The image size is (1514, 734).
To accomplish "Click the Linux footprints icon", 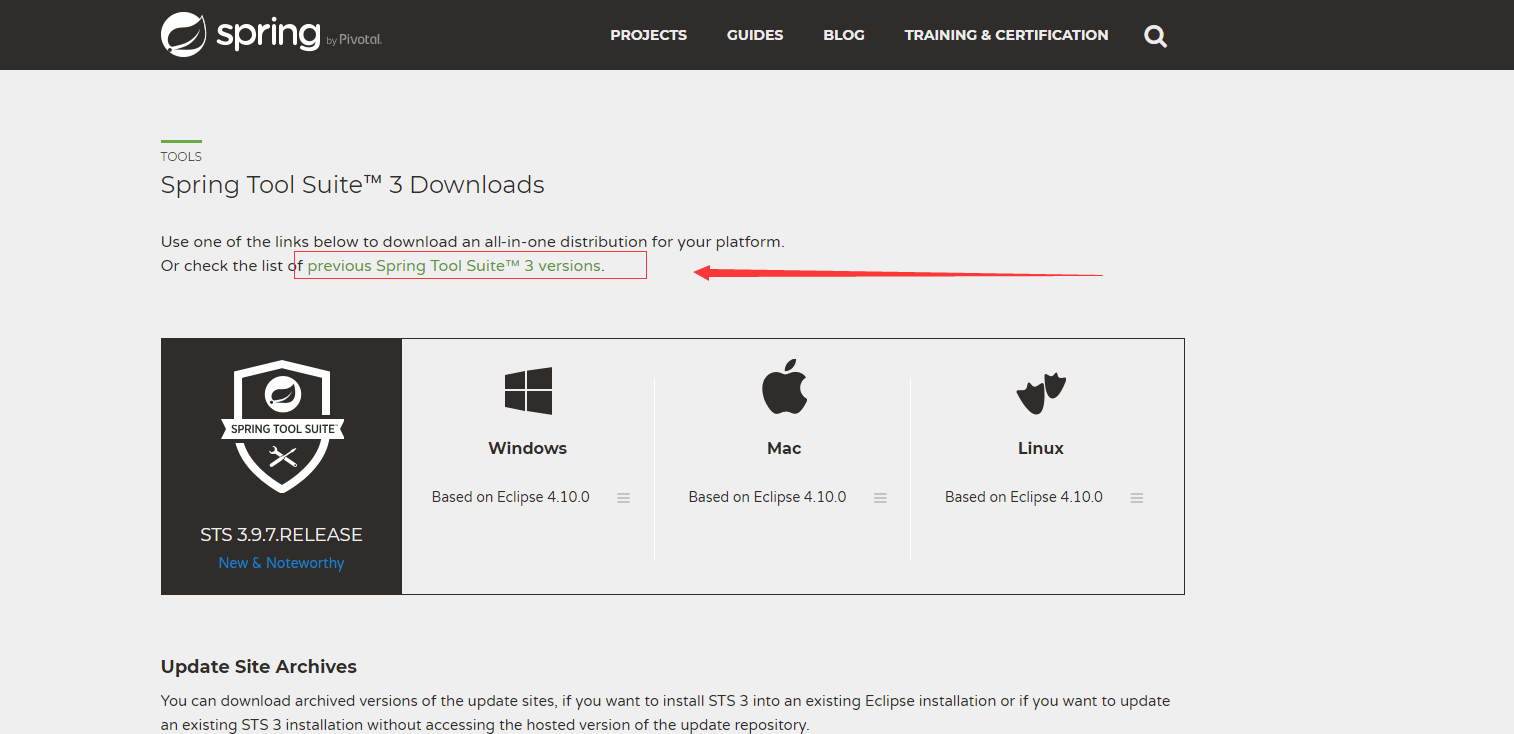I will [1041, 394].
